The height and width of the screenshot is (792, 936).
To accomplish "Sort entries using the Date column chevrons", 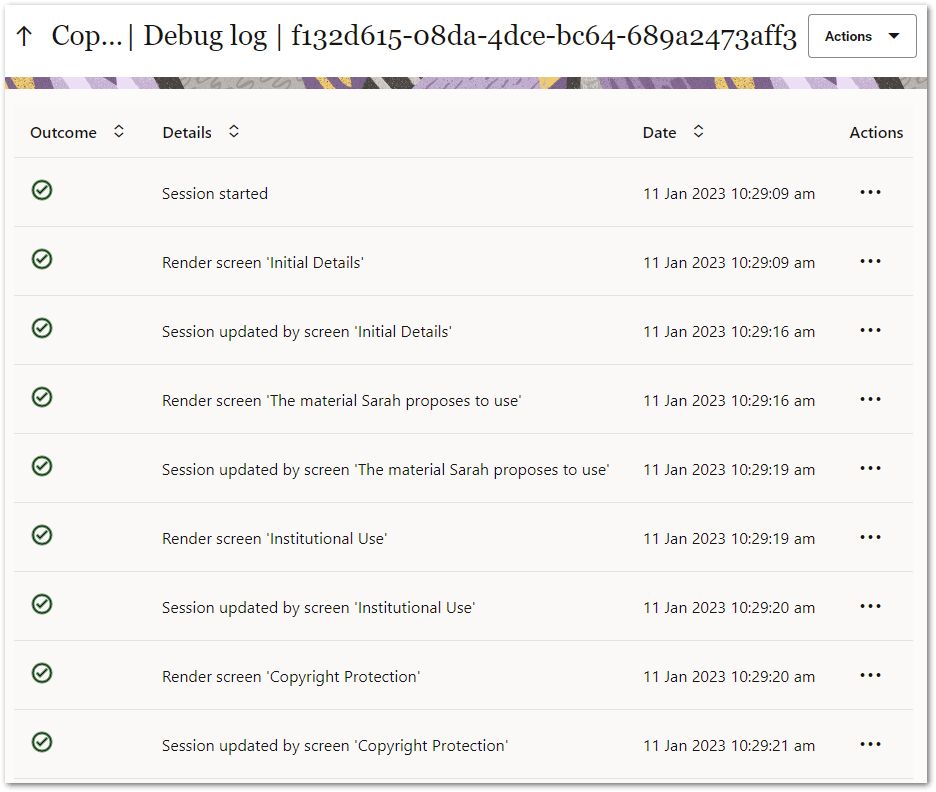I will [x=698, y=131].
